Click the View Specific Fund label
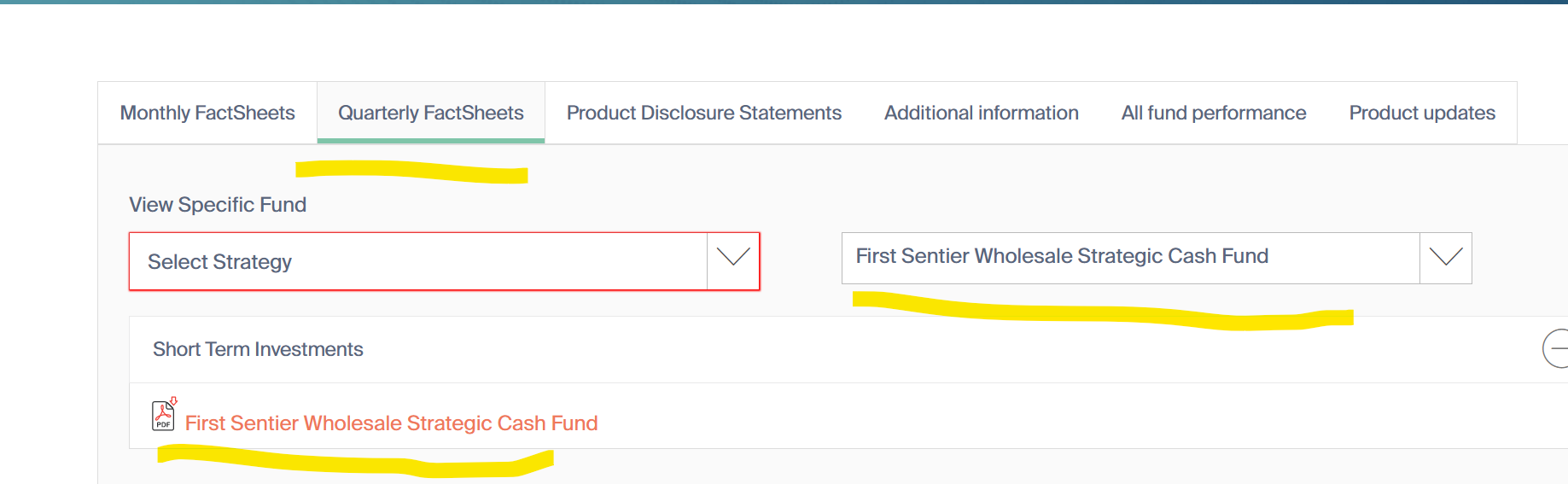This screenshot has height=484, width=1568. [x=218, y=205]
